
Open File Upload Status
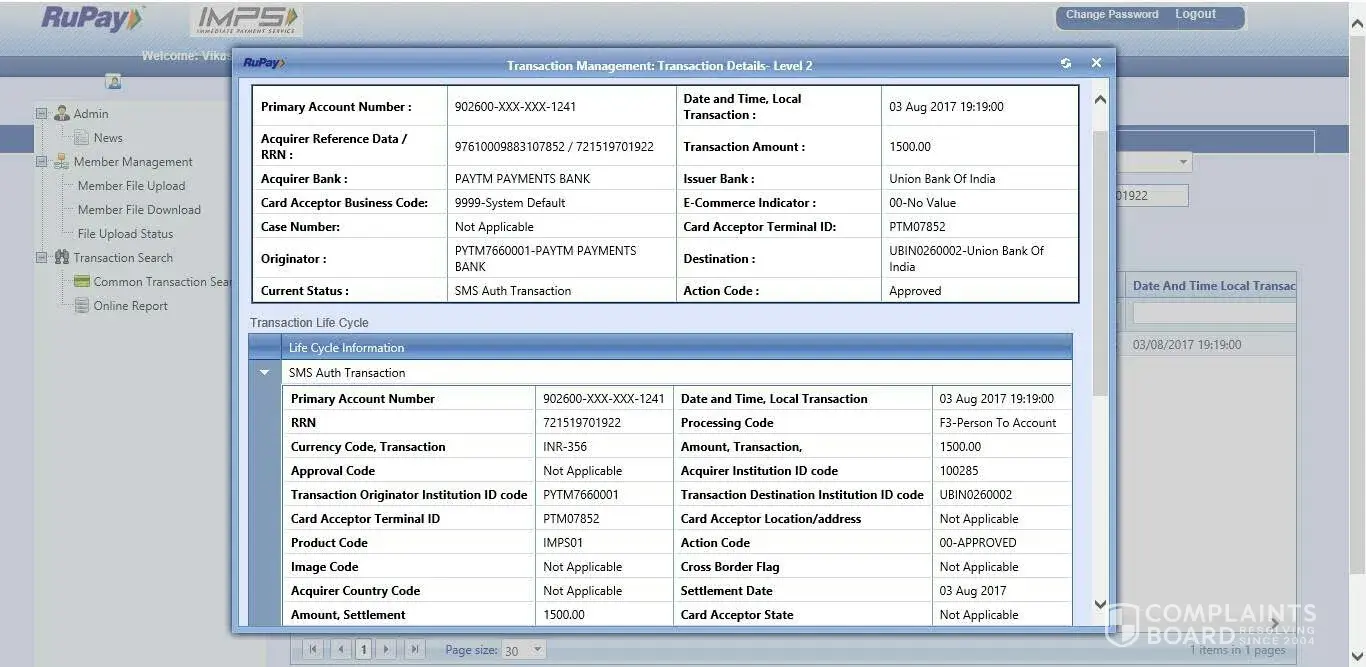pyautogui.click(x=125, y=234)
